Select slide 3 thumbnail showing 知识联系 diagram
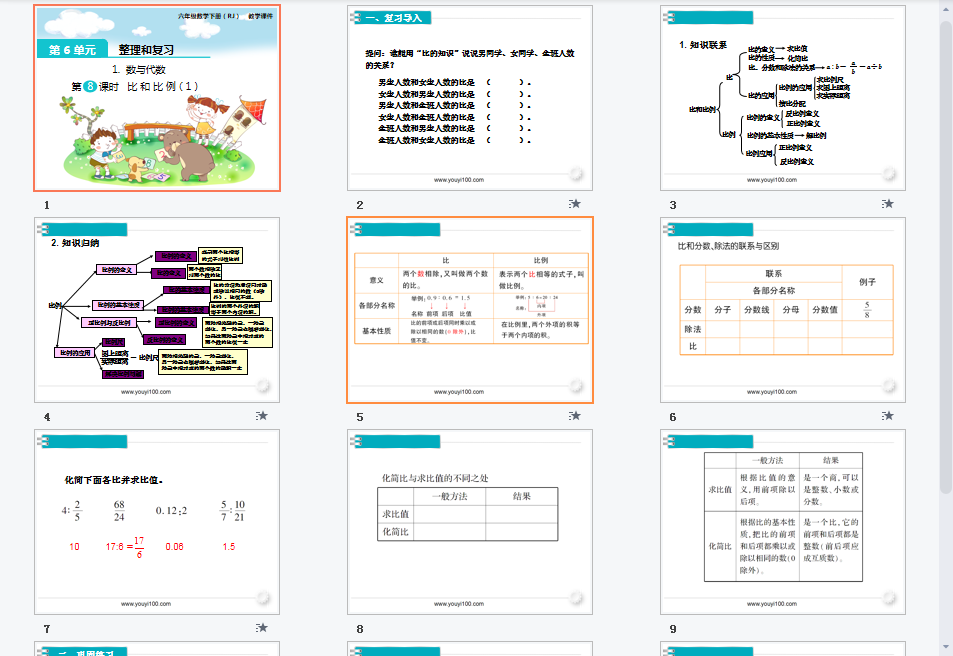Viewport: 953px width, 656px height. click(783, 98)
